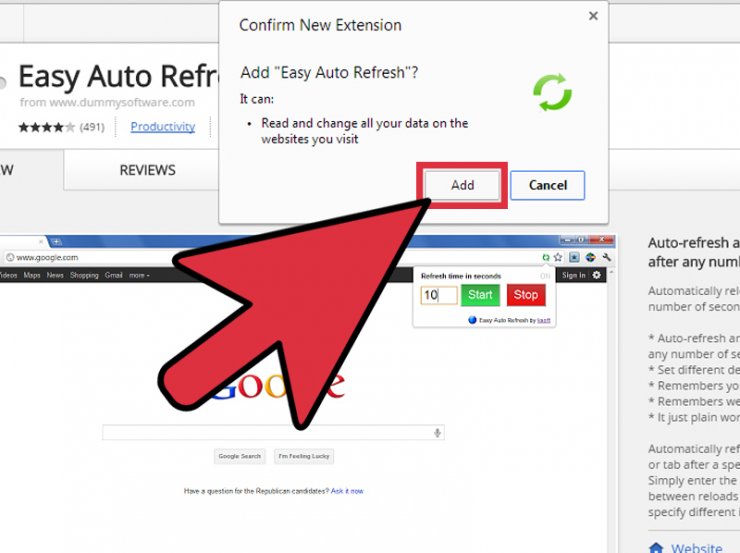
Task: Open Maps in the preview navigation bar
Action: pos(32,275)
